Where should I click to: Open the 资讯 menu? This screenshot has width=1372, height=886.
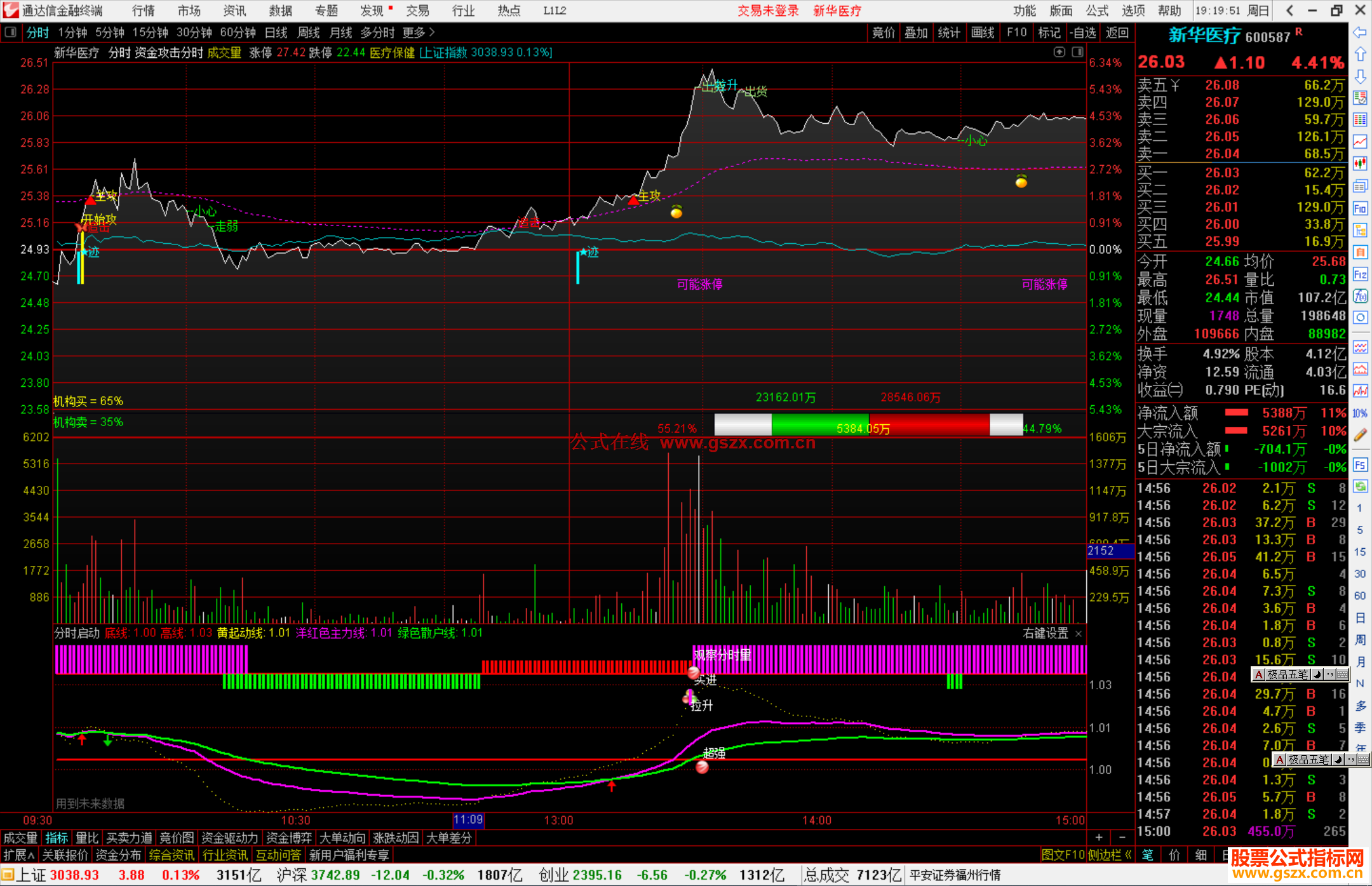coord(234,10)
